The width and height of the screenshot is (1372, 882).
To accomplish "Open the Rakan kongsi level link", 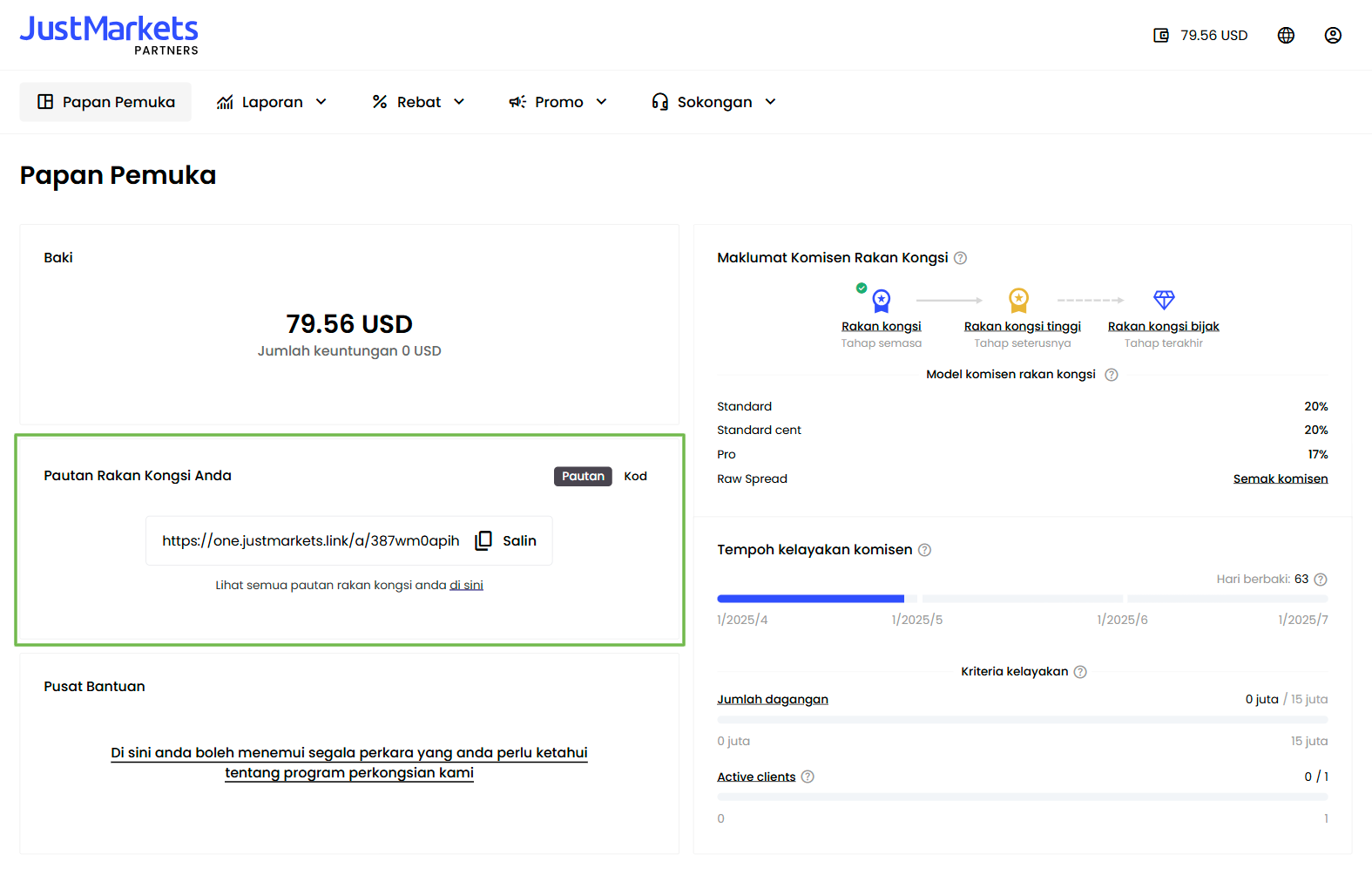I will pos(881,326).
